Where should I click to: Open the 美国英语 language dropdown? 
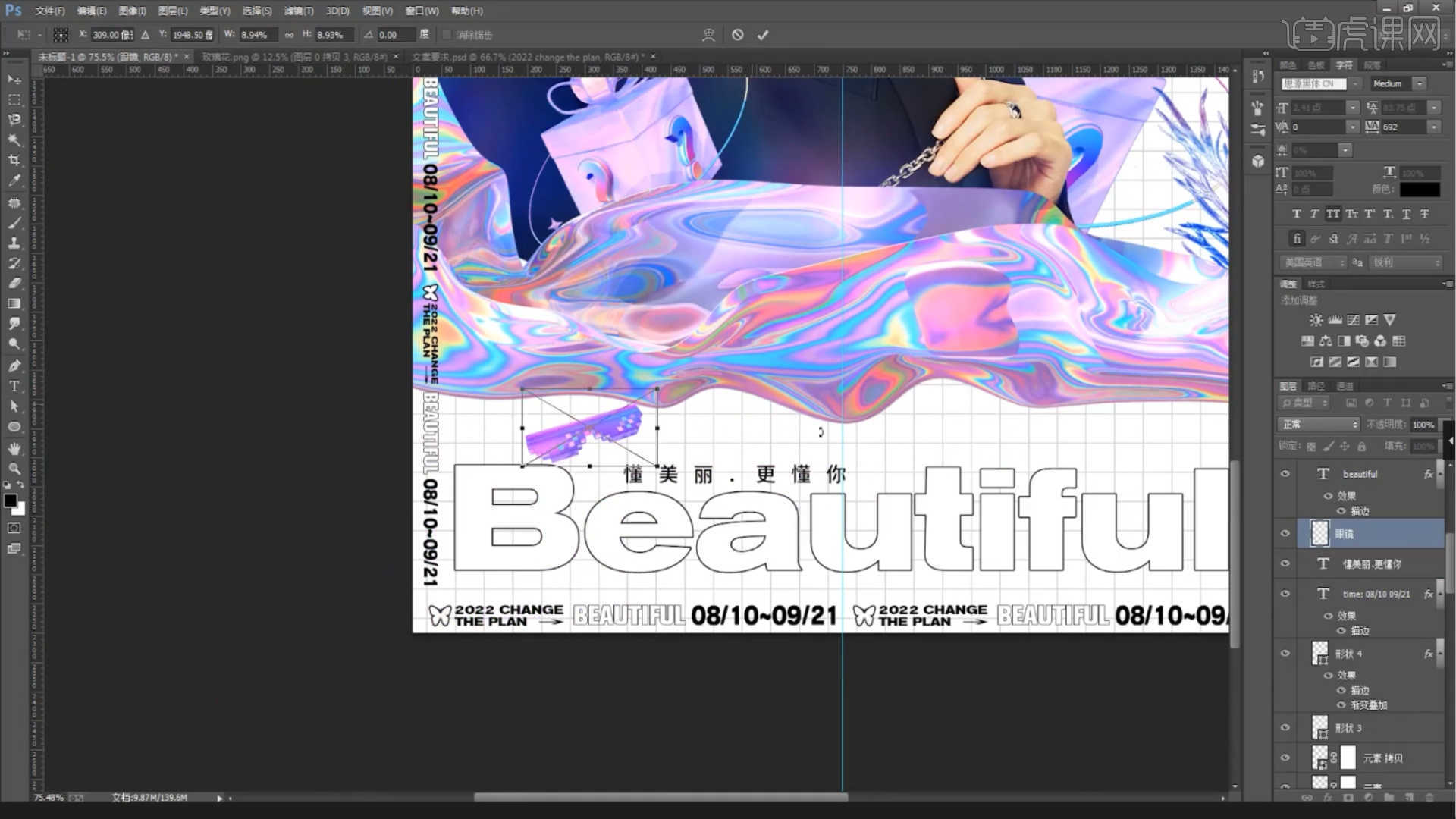1313,262
